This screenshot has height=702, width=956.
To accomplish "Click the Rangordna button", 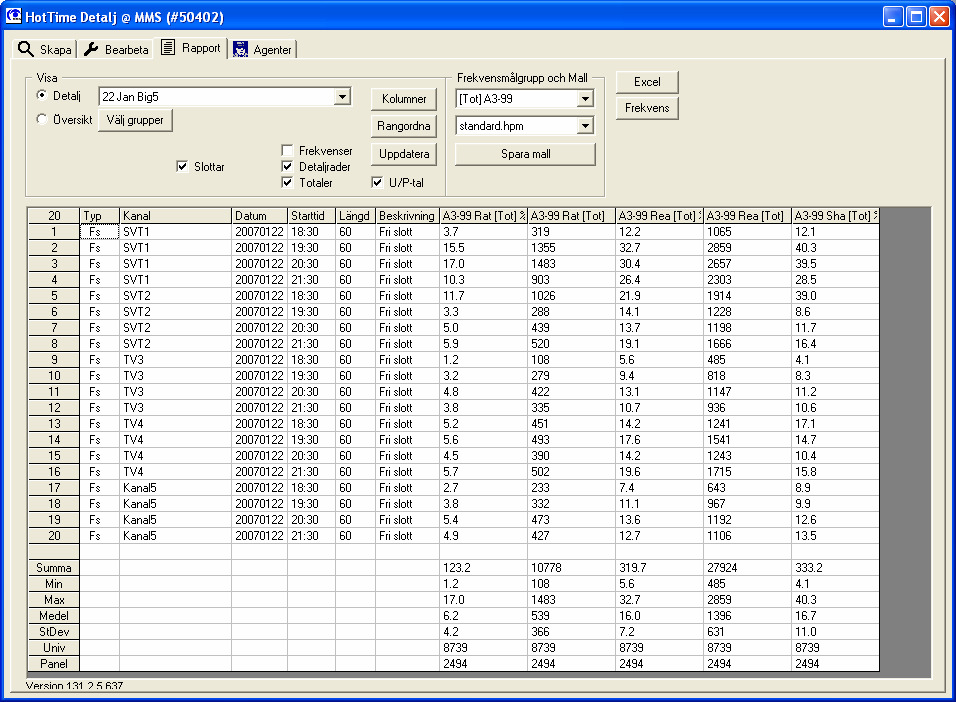I will (404, 126).
